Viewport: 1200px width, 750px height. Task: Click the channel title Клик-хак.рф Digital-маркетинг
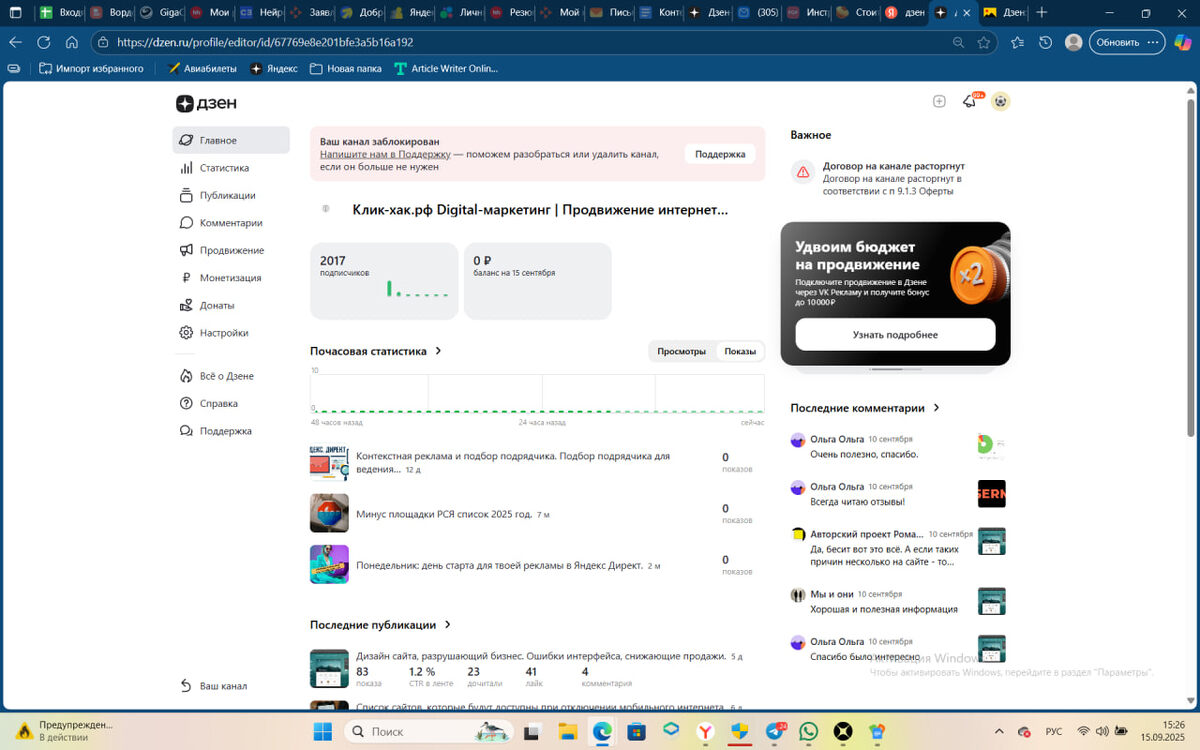540,210
